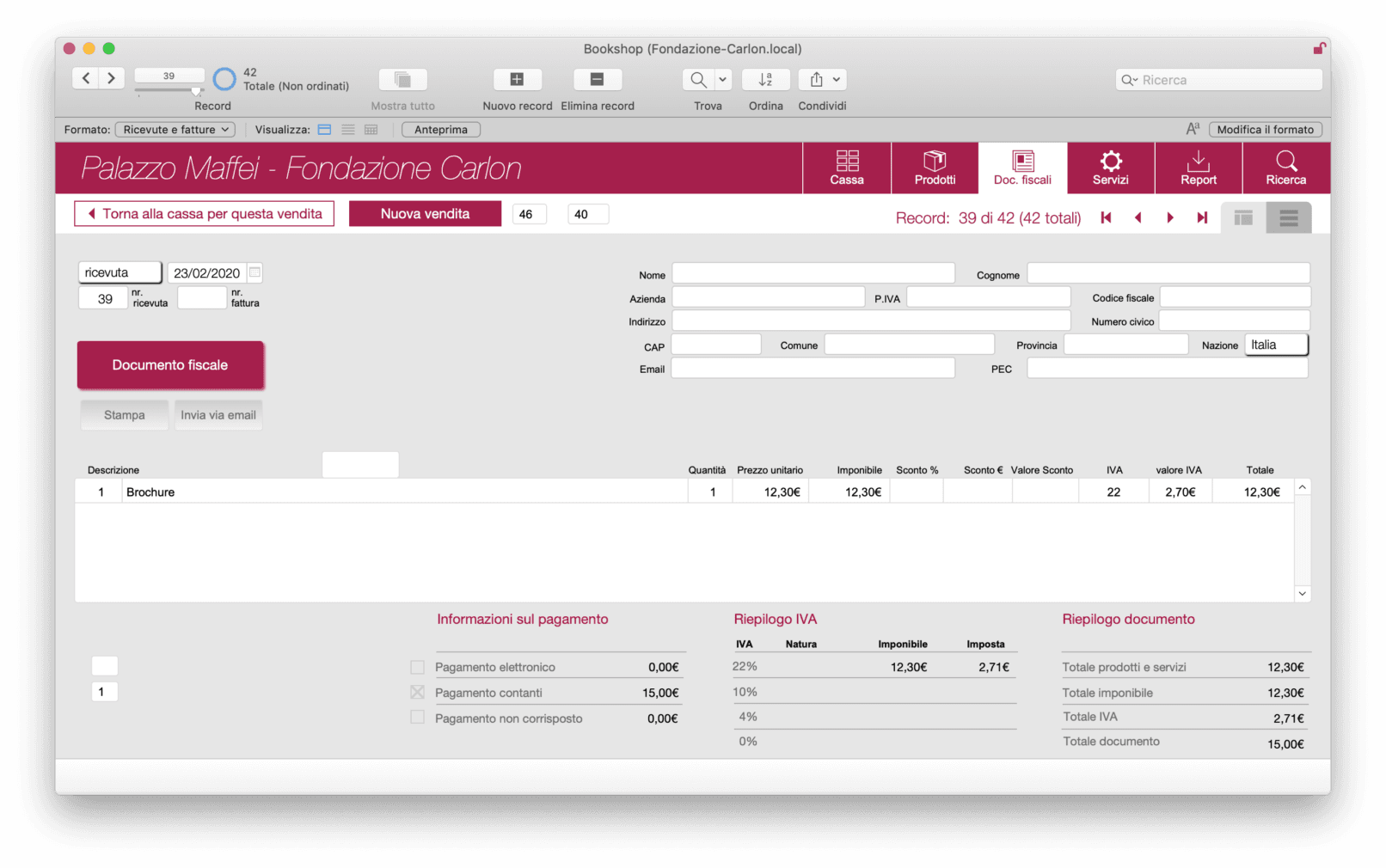The width and height of the screenshot is (1386, 868).
Task: Jump to the first record arrow
Action: click(x=1106, y=218)
